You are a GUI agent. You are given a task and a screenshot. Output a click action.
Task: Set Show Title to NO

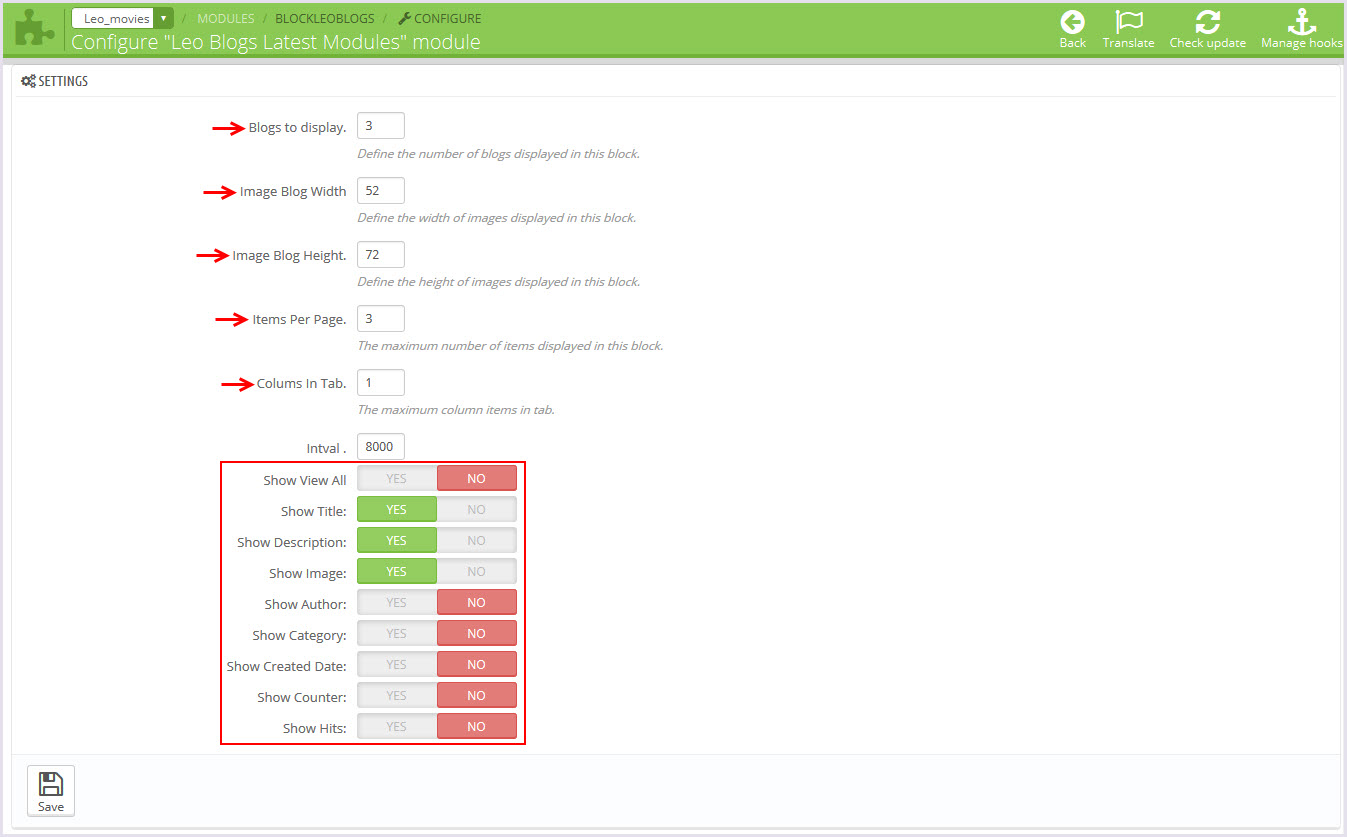(x=477, y=509)
